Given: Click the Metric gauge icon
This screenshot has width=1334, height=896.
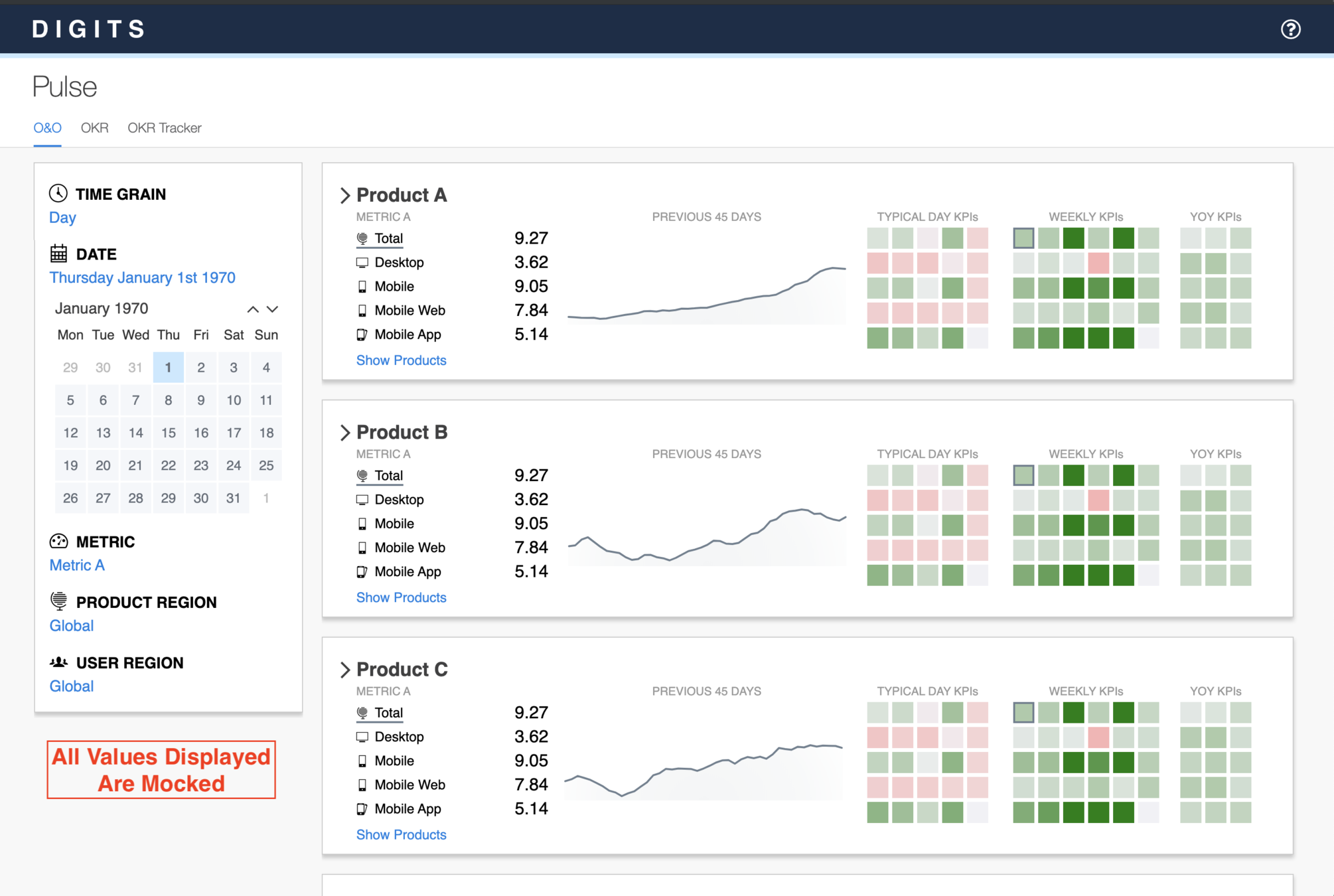Looking at the screenshot, I should [x=58, y=541].
